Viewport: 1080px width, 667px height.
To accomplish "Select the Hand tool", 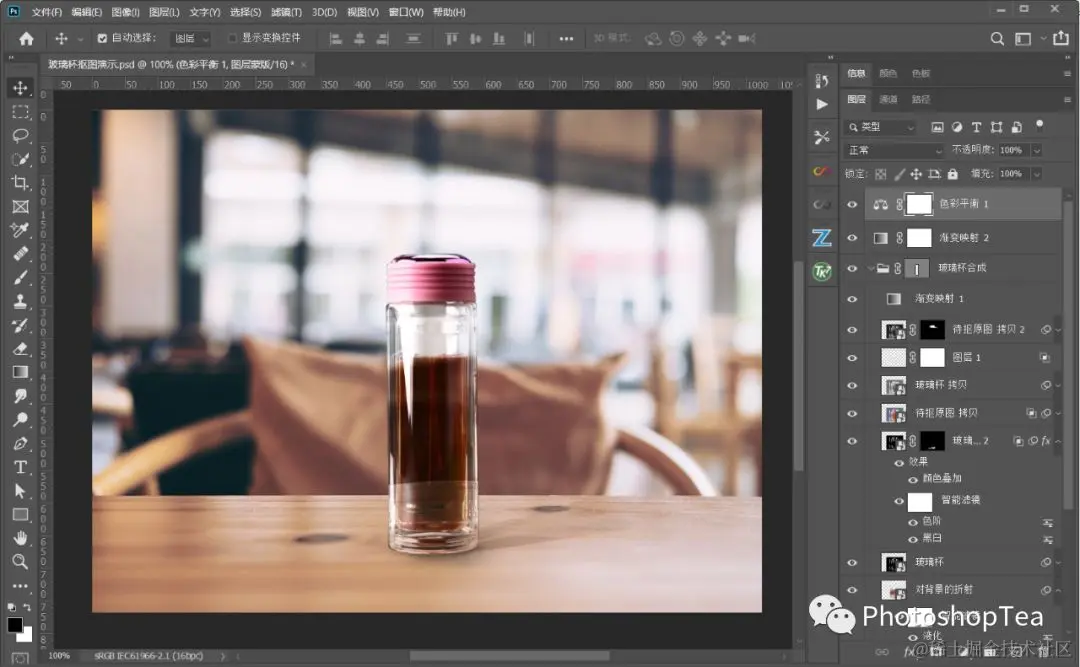I will click(21, 538).
